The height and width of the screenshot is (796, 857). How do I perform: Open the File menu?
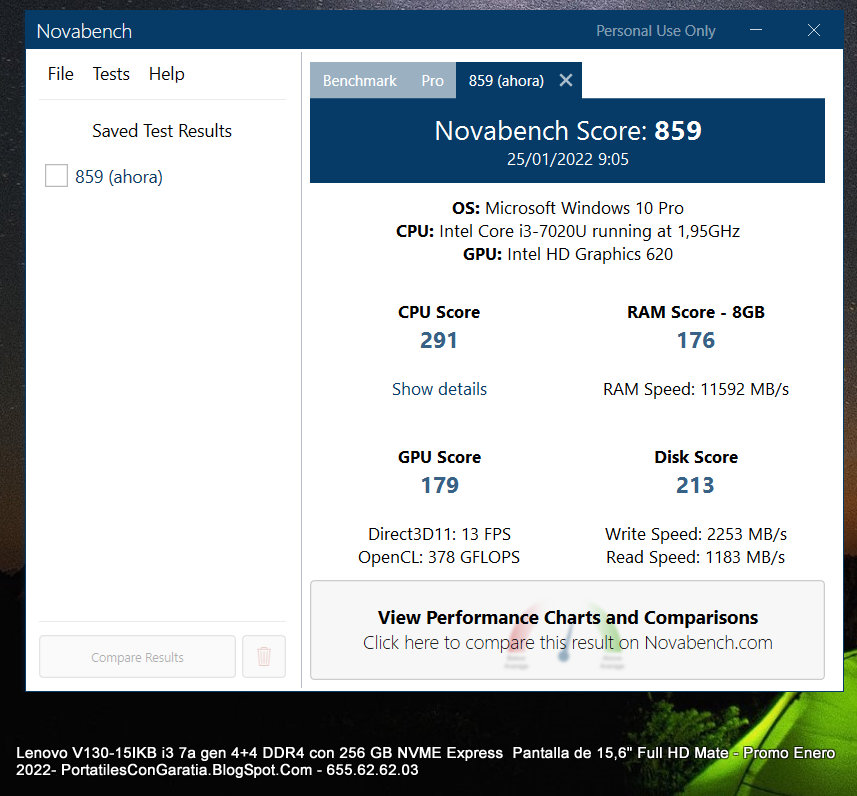(x=60, y=74)
